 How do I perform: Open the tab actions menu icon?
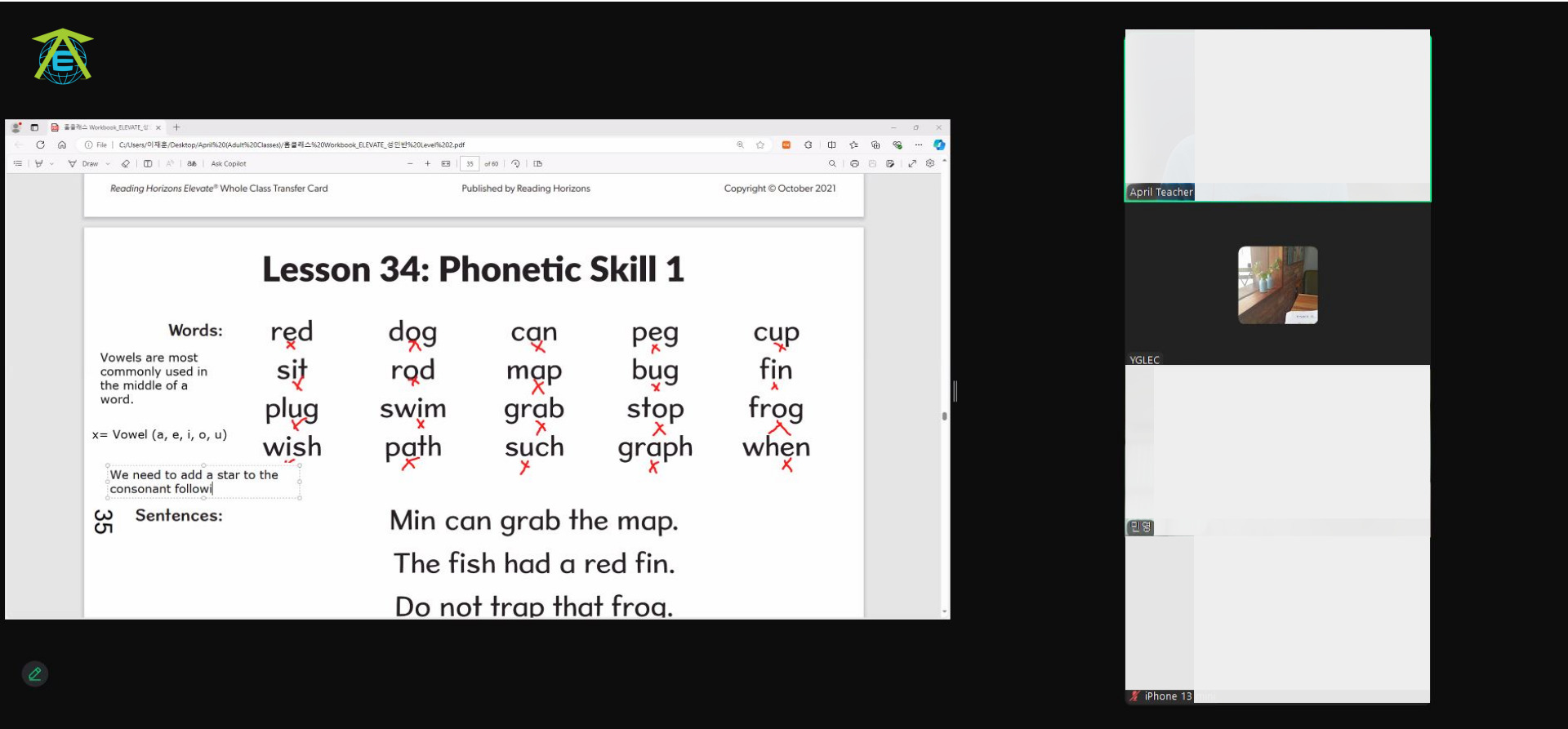[x=34, y=127]
